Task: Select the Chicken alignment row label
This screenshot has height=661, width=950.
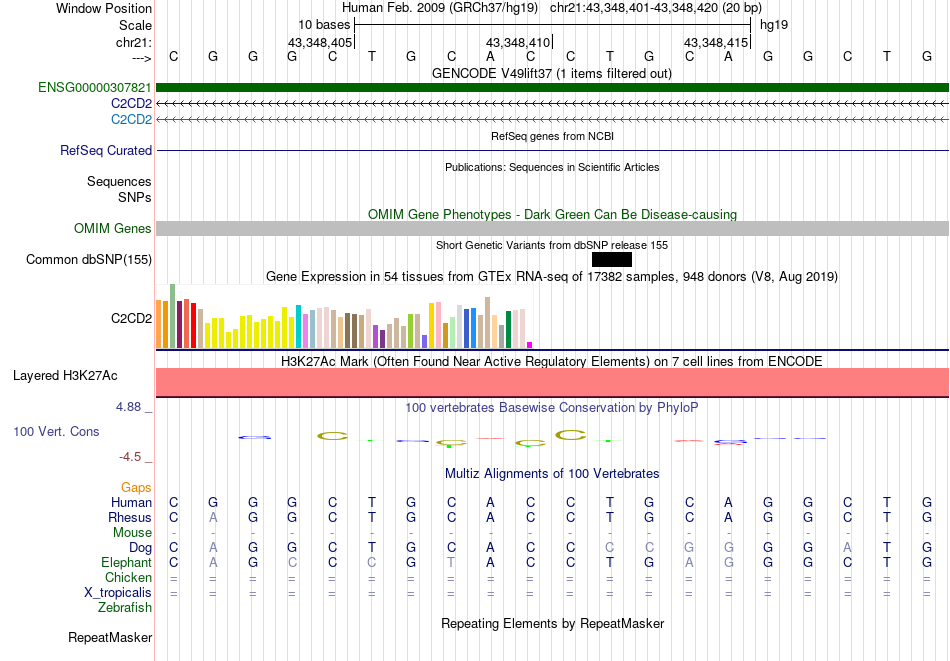Action: click(x=128, y=577)
